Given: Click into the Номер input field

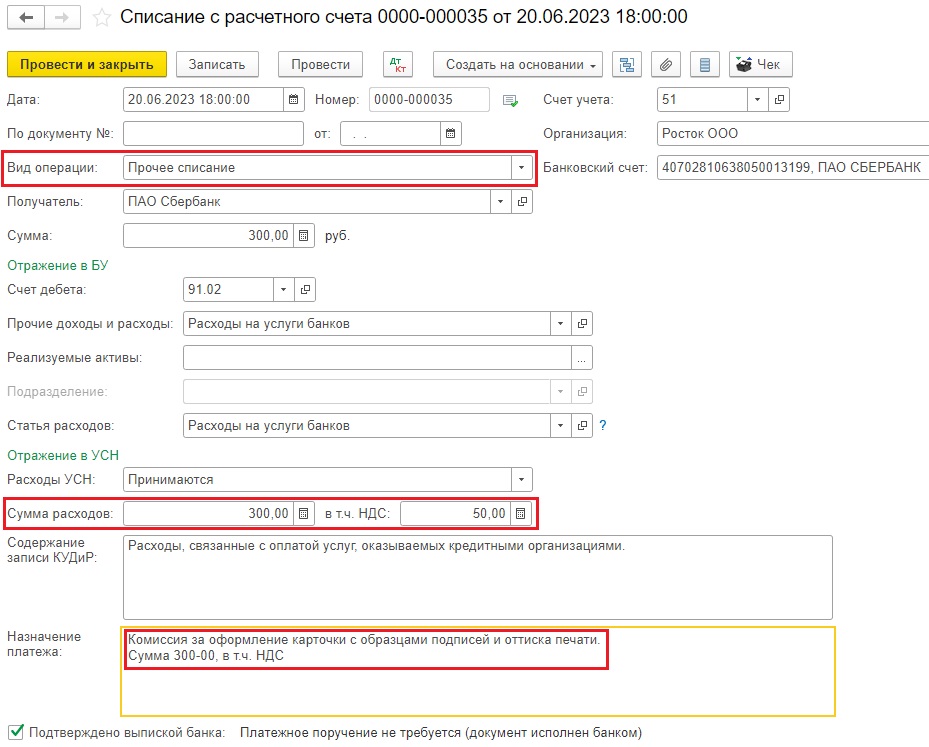Looking at the screenshot, I should pyautogui.click(x=430, y=100).
